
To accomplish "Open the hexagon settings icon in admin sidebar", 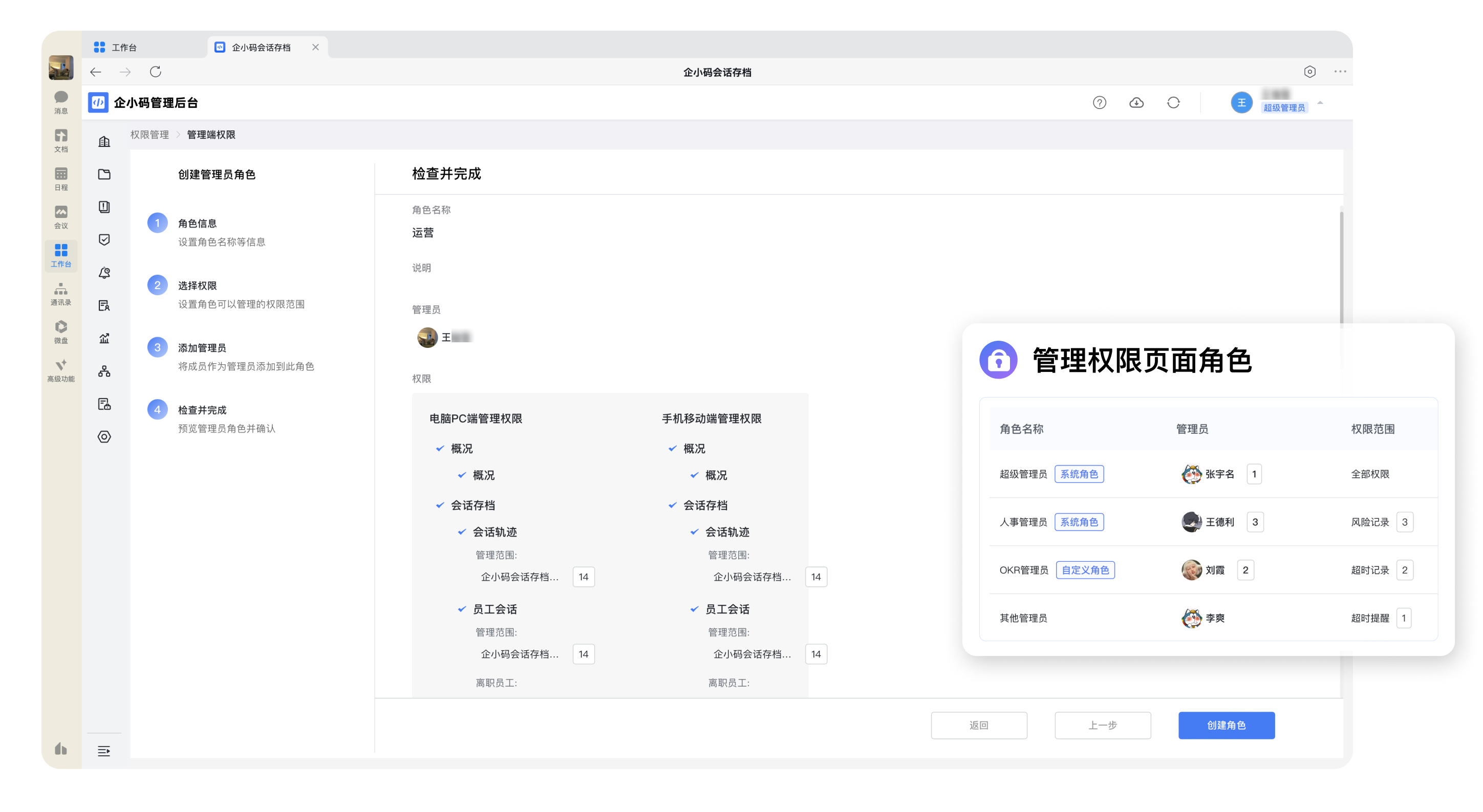I will pyautogui.click(x=104, y=437).
